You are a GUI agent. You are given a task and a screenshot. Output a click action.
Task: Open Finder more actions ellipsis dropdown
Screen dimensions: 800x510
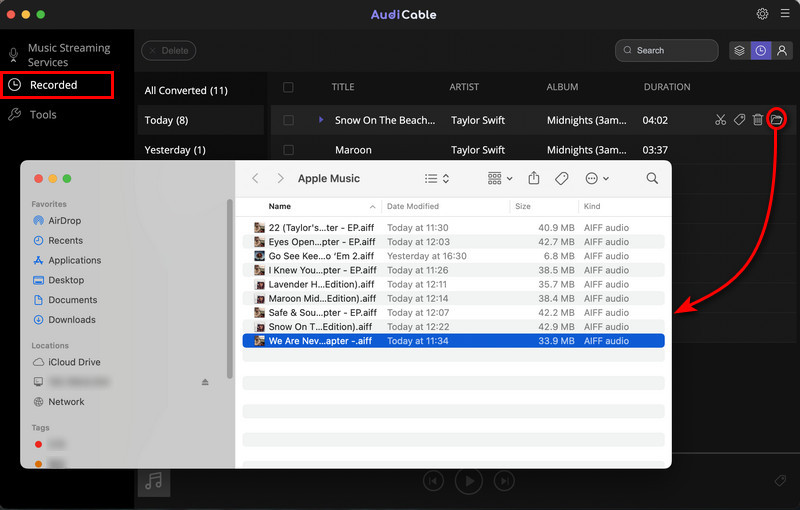click(x=597, y=178)
